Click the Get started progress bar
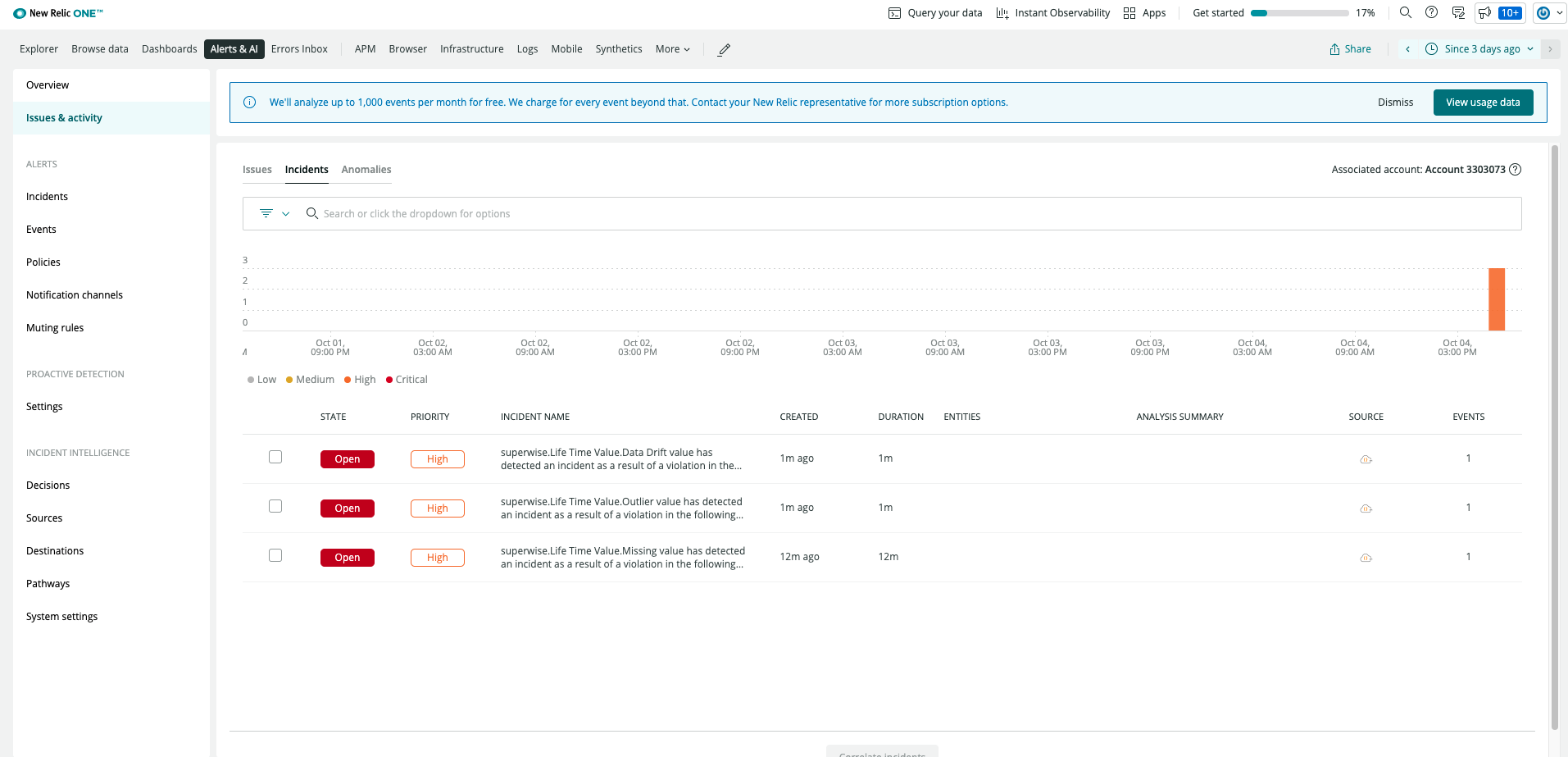Image resolution: width=1568 pixels, height=757 pixels. [1300, 13]
